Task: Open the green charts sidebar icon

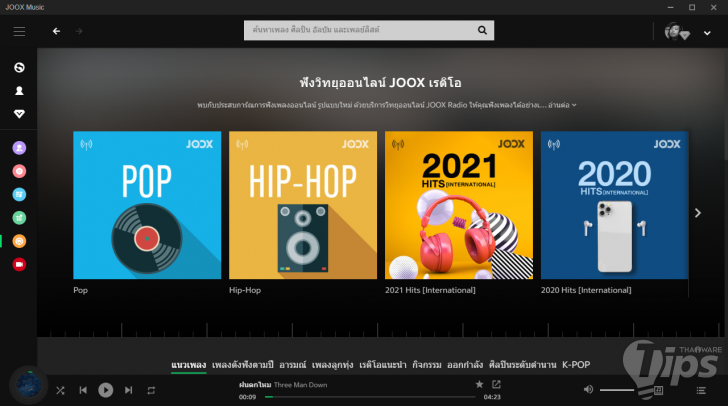Action: (19, 218)
